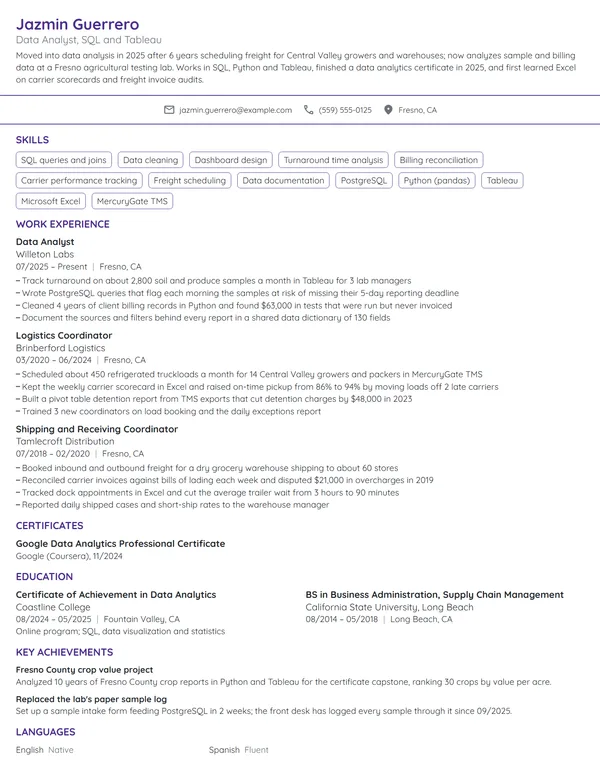Click bullet about data dictionary of 130 fields
600x776 pixels.
[x=203, y=318]
